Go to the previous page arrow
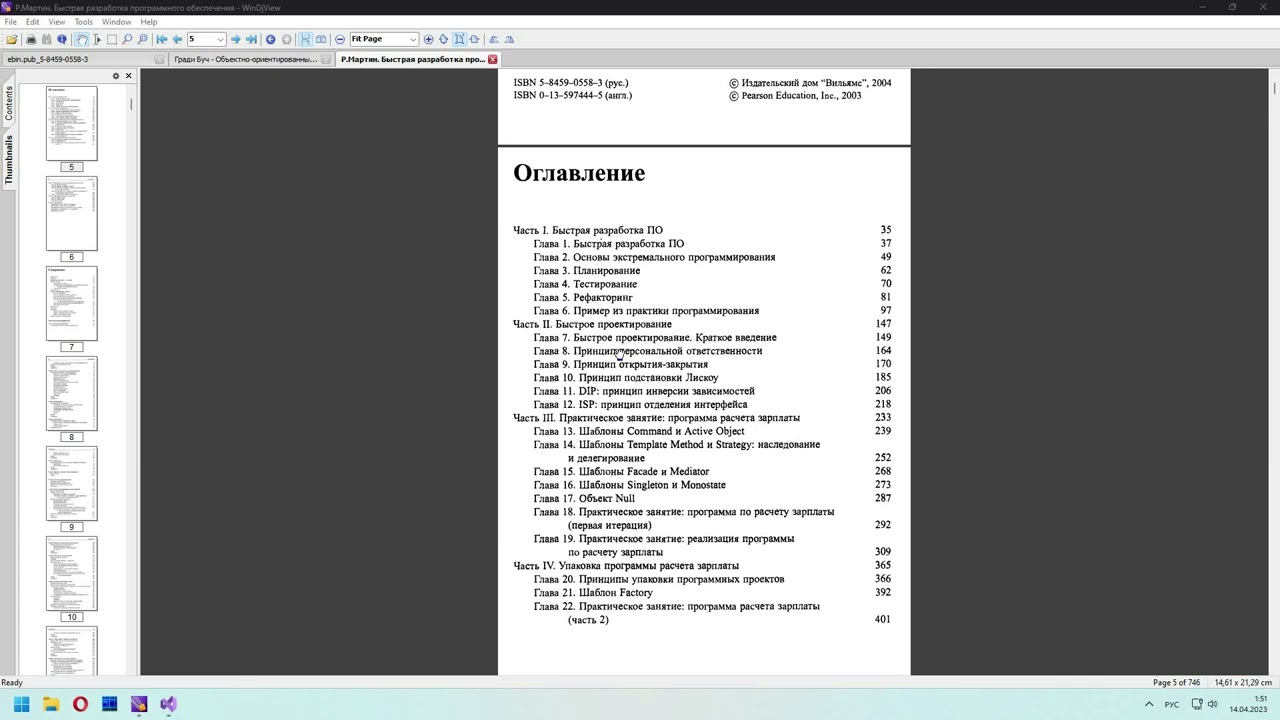The width and height of the screenshot is (1280, 720). [177, 39]
